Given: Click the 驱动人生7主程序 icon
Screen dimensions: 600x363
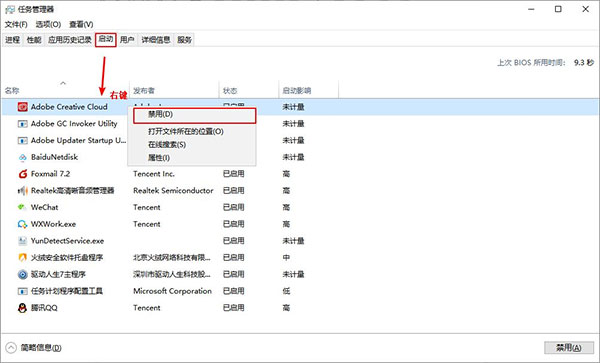Looking at the screenshot, I should coord(23,274).
